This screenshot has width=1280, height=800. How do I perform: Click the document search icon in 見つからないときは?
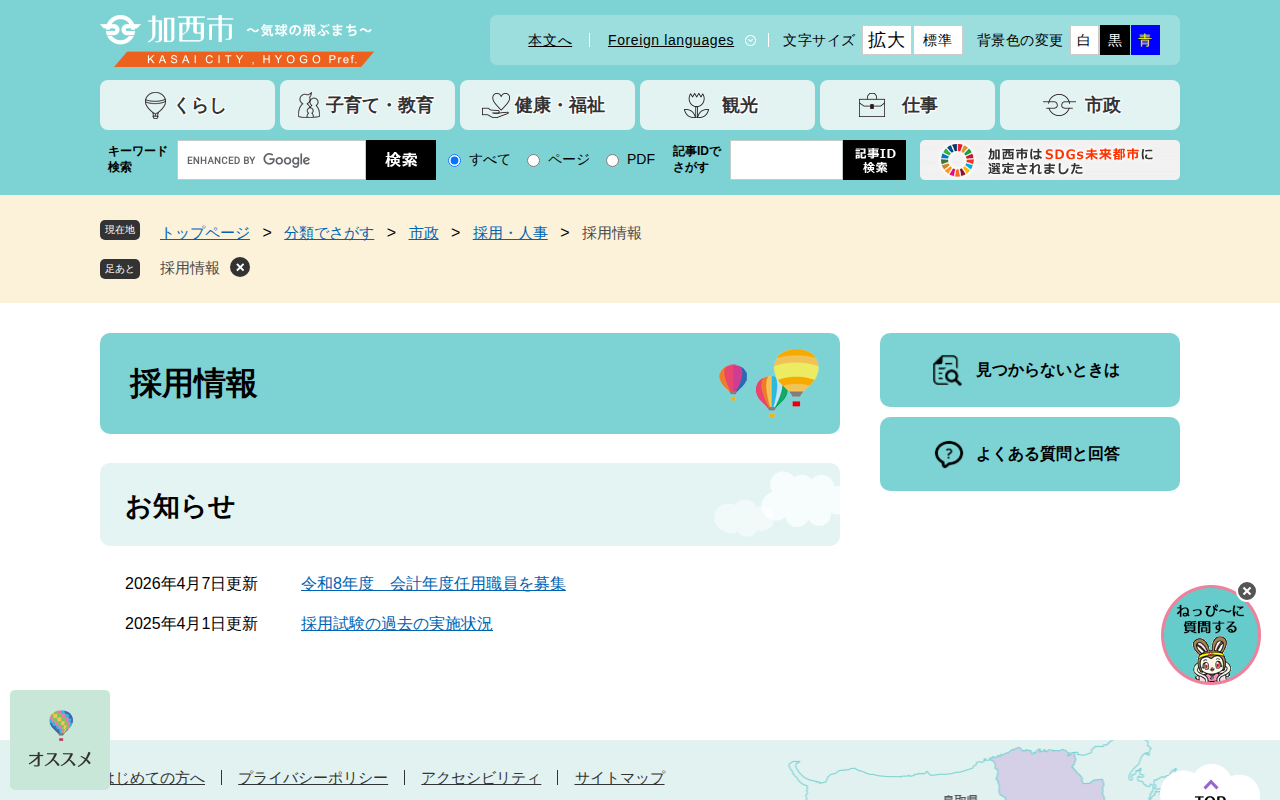click(x=947, y=370)
